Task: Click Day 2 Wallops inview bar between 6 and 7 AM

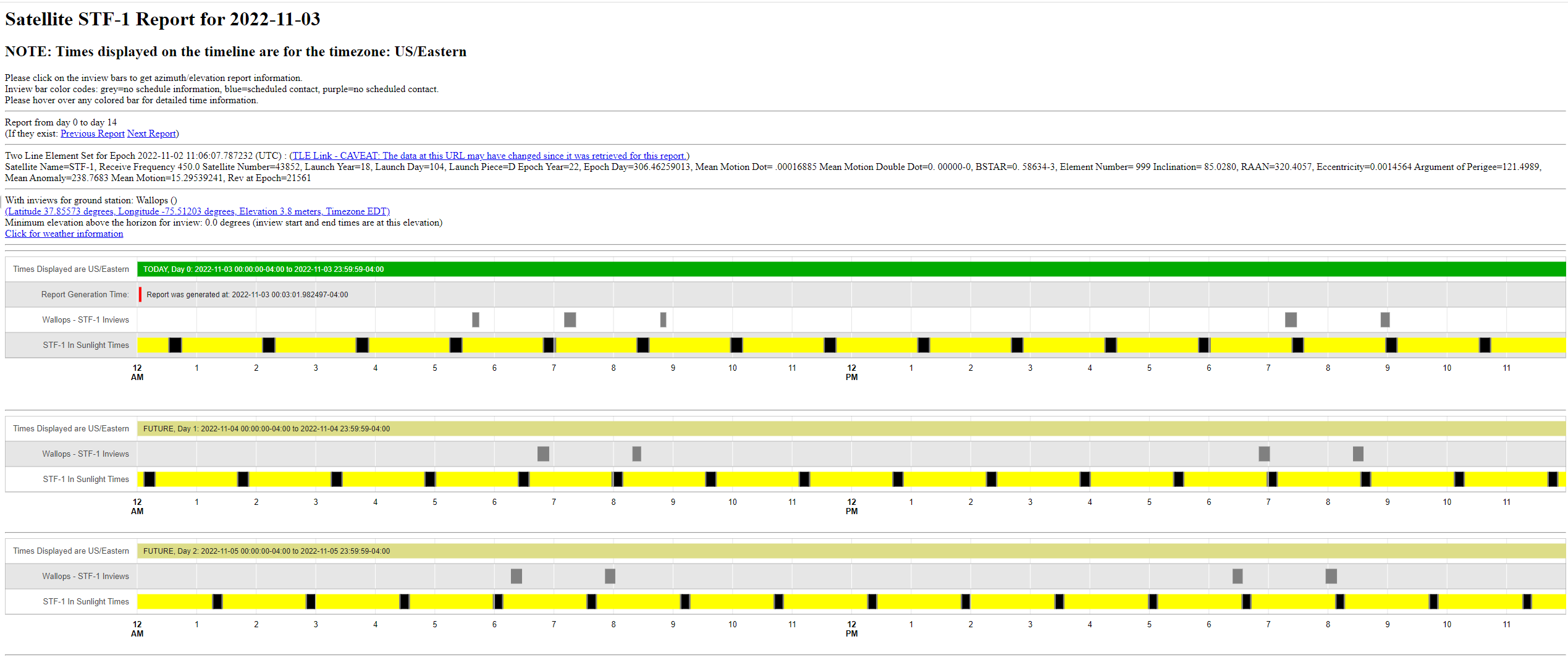Action: tap(516, 576)
